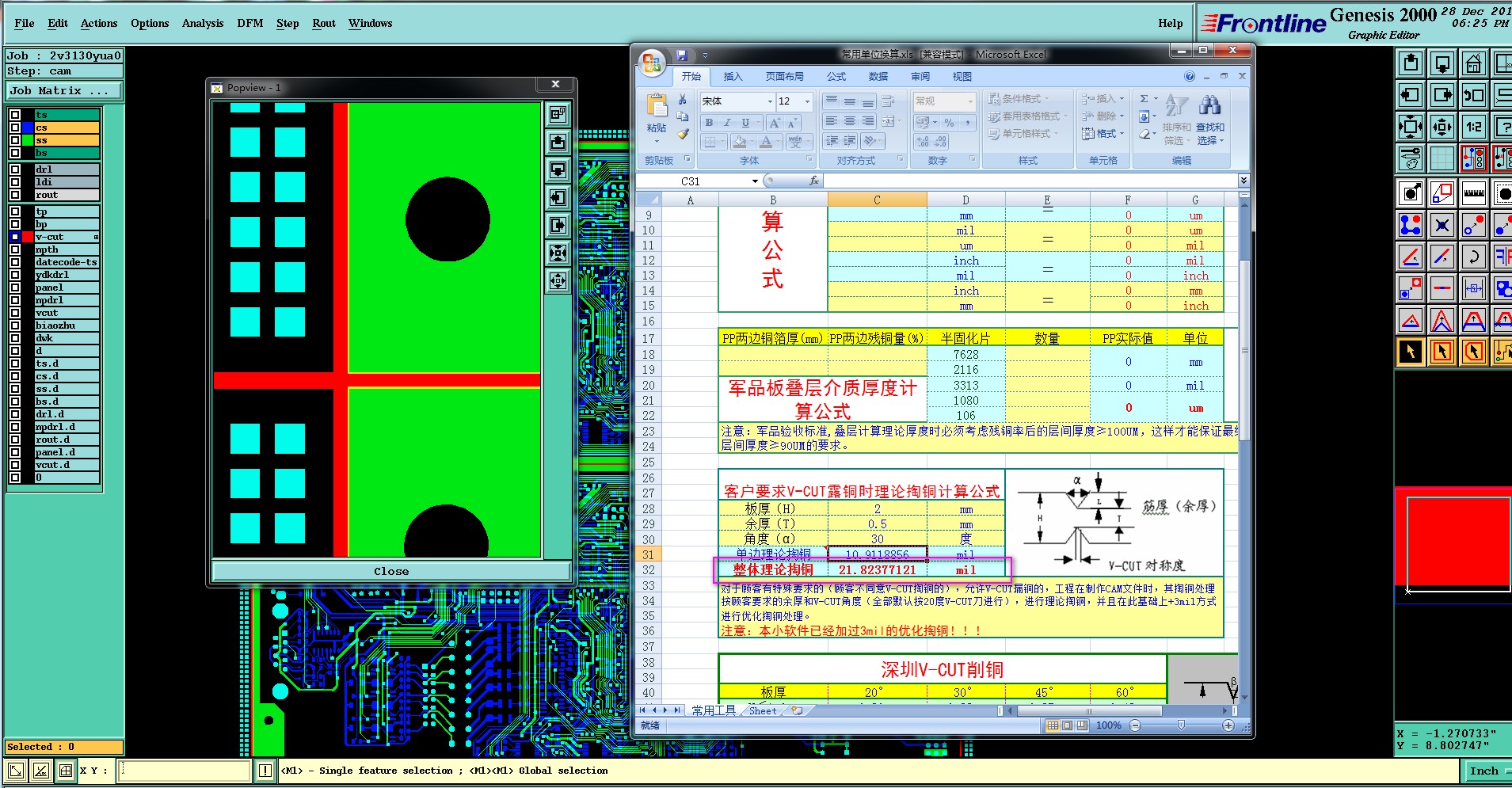Toggle the checkbox for layer panel
Screen dimensions: 1512x788
click(15, 287)
